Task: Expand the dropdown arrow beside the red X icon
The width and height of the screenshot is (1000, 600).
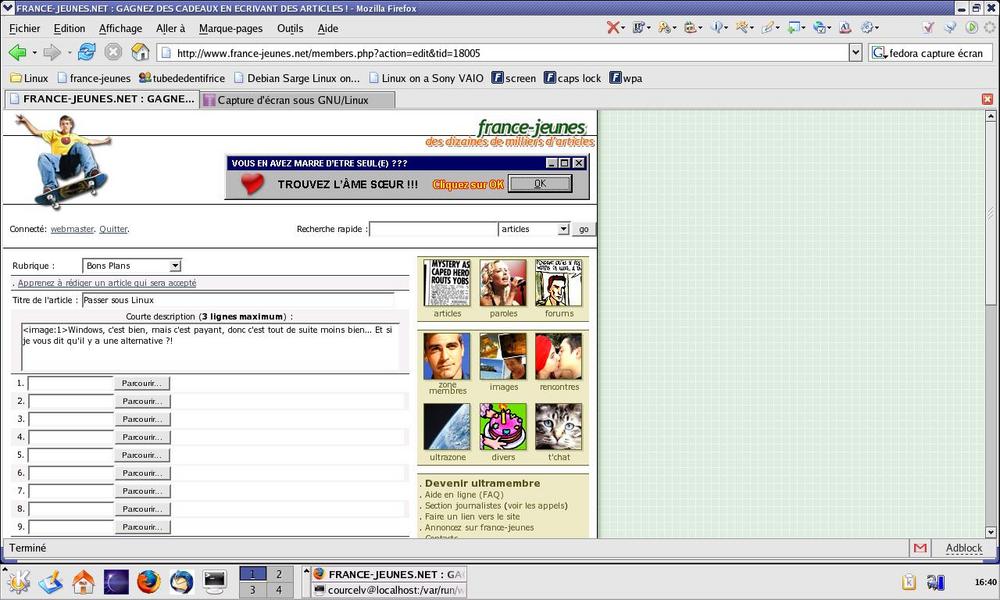Action: [x=623, y=27]
